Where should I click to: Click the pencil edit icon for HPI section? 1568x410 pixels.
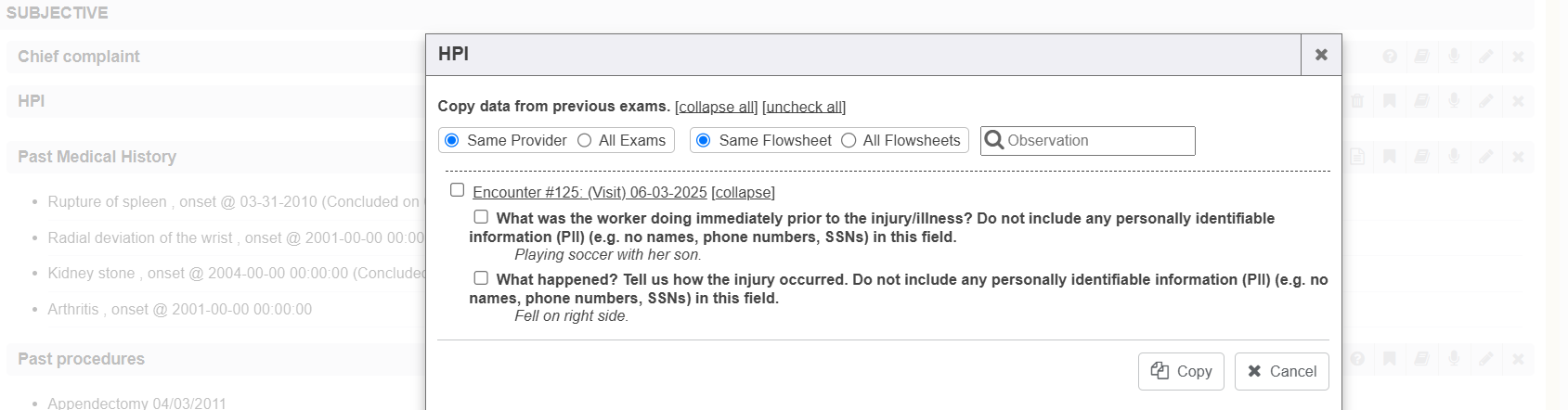[x=1486, y=101]
